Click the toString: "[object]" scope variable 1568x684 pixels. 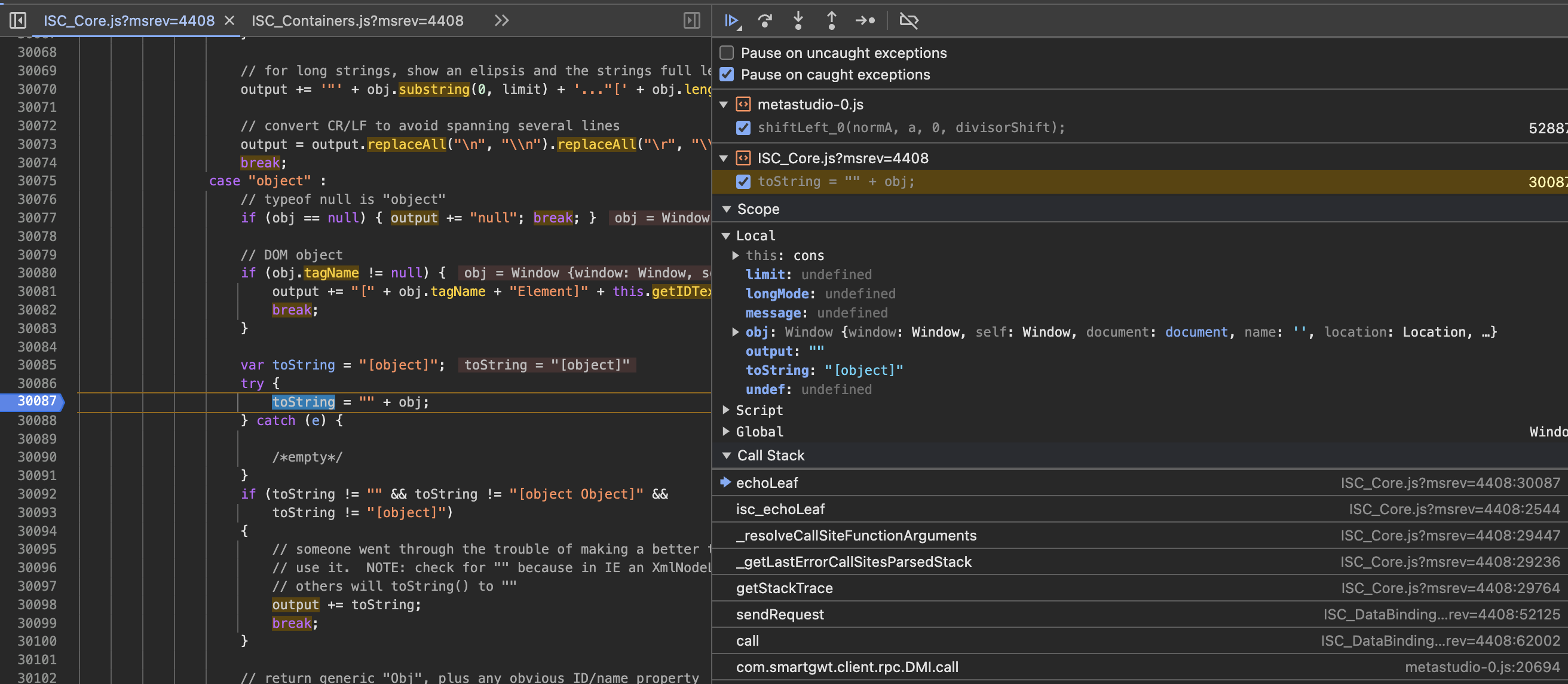click(824, 370)
